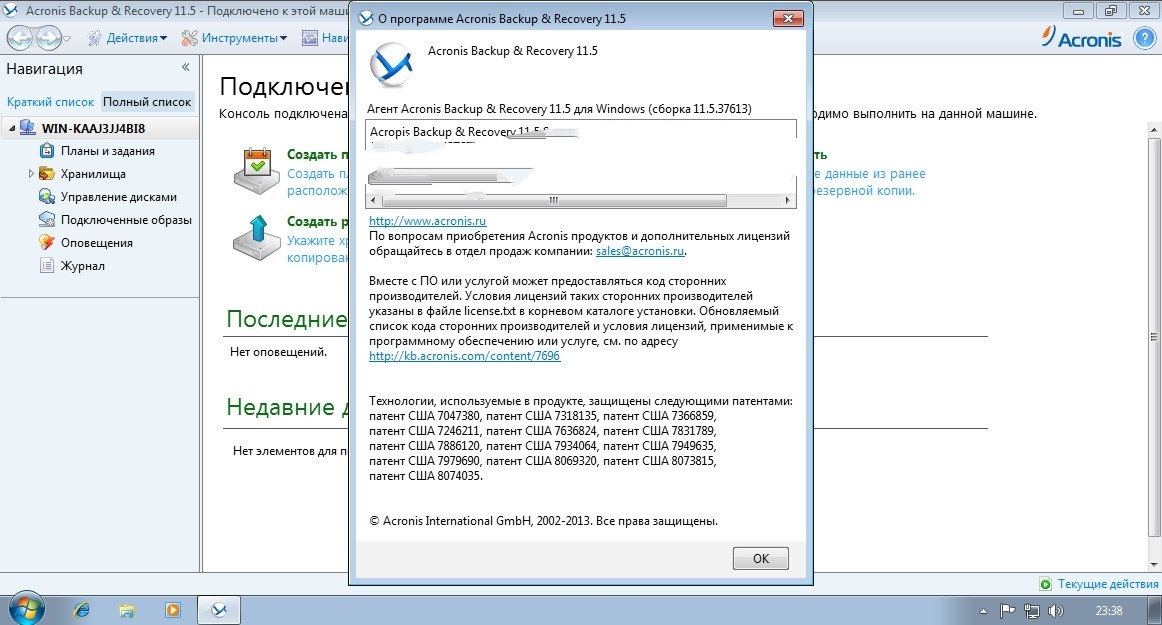Click the OK button in About dialog
The image size is (1162, 625).
(760, 558)
